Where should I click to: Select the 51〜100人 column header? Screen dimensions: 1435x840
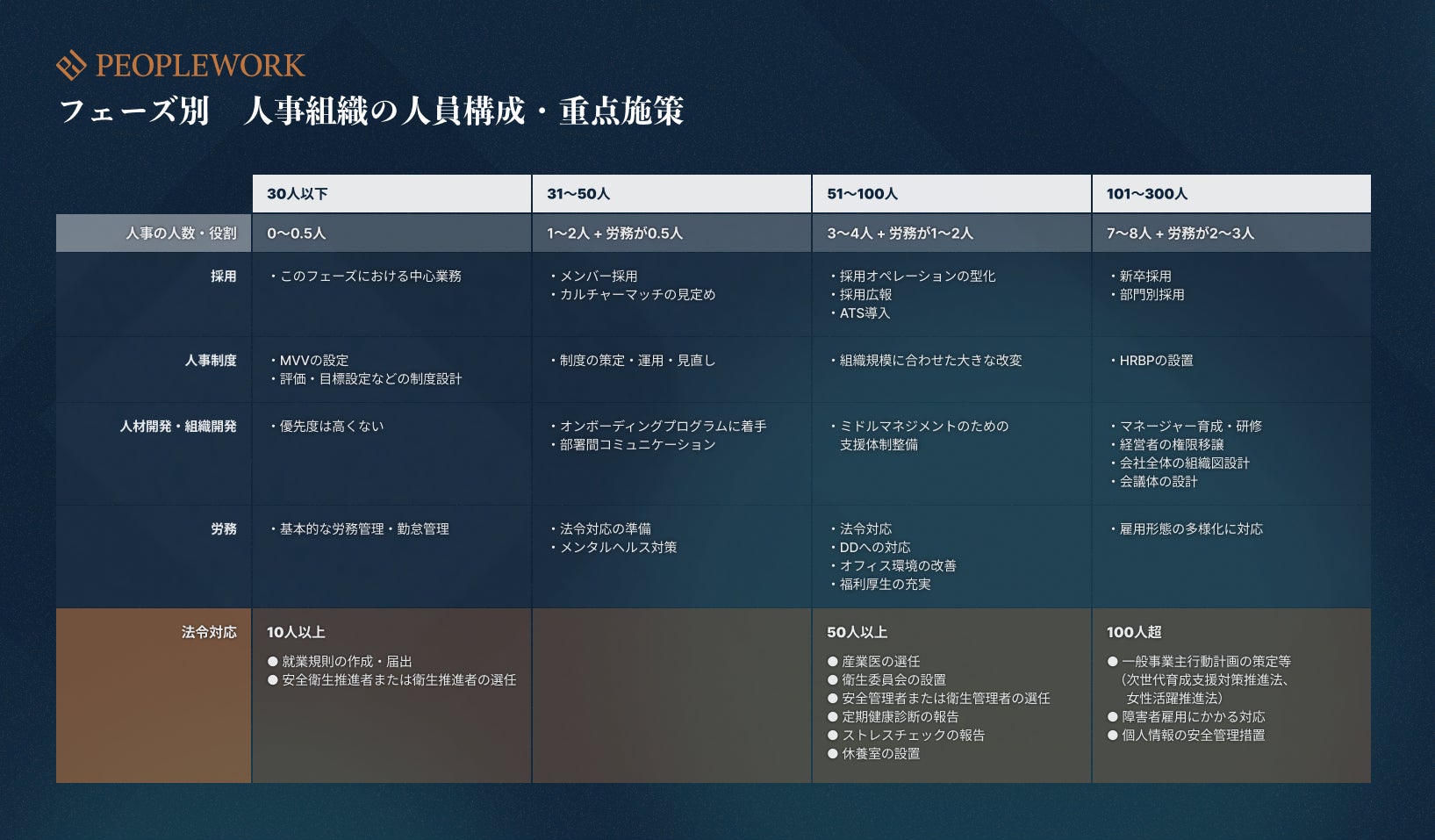(x=951, y=194)
